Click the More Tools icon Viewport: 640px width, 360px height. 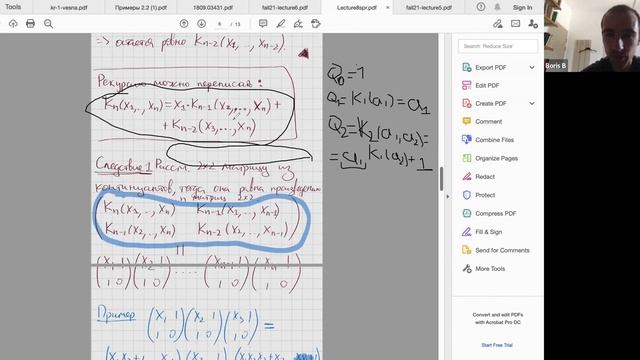(467, 268)
